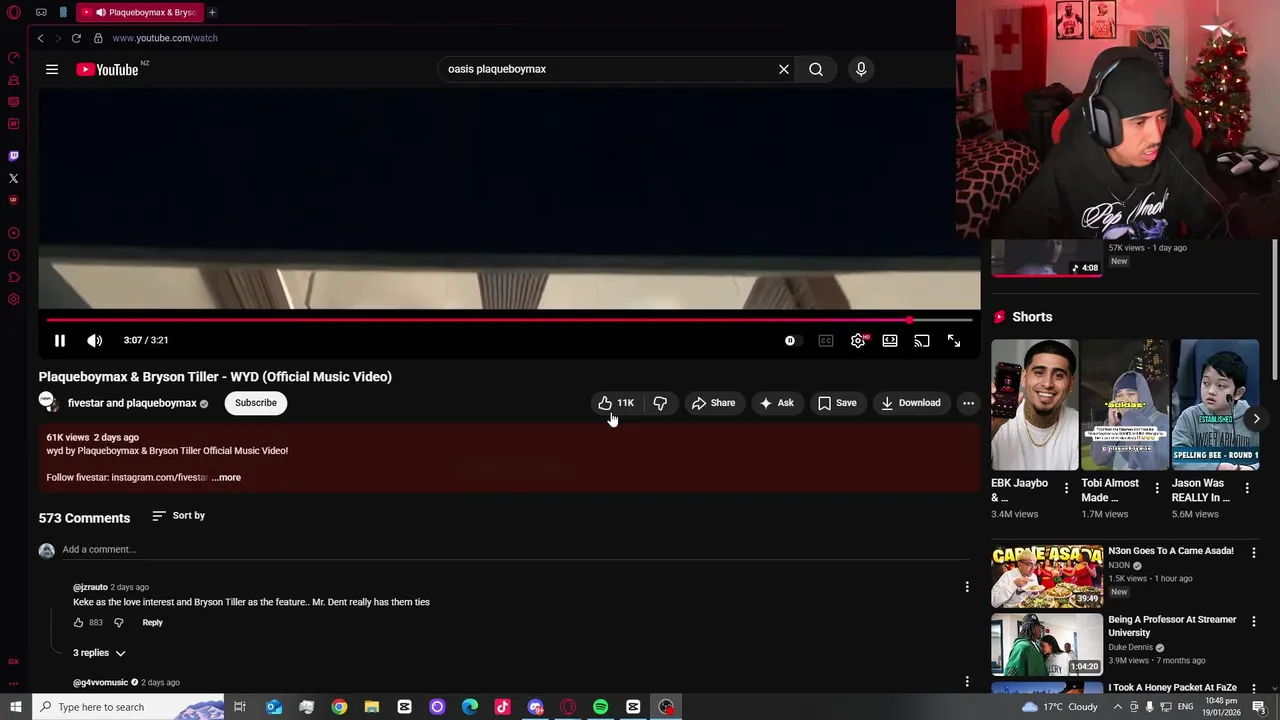Cast video with Play on TV icon
This screenshot has width=1280, height=720.
coord(922,341)
